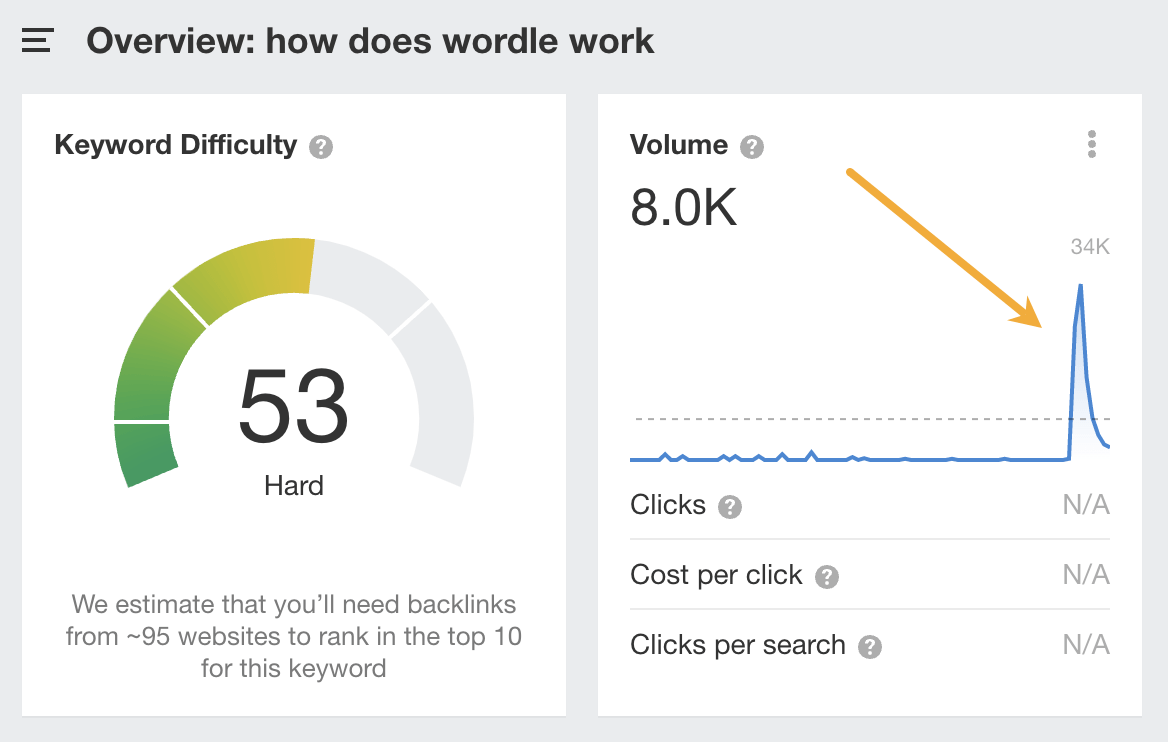Click the volume trend spike peak
Viewport: 1168px width, 742px height.
(x=1080, y=287)
